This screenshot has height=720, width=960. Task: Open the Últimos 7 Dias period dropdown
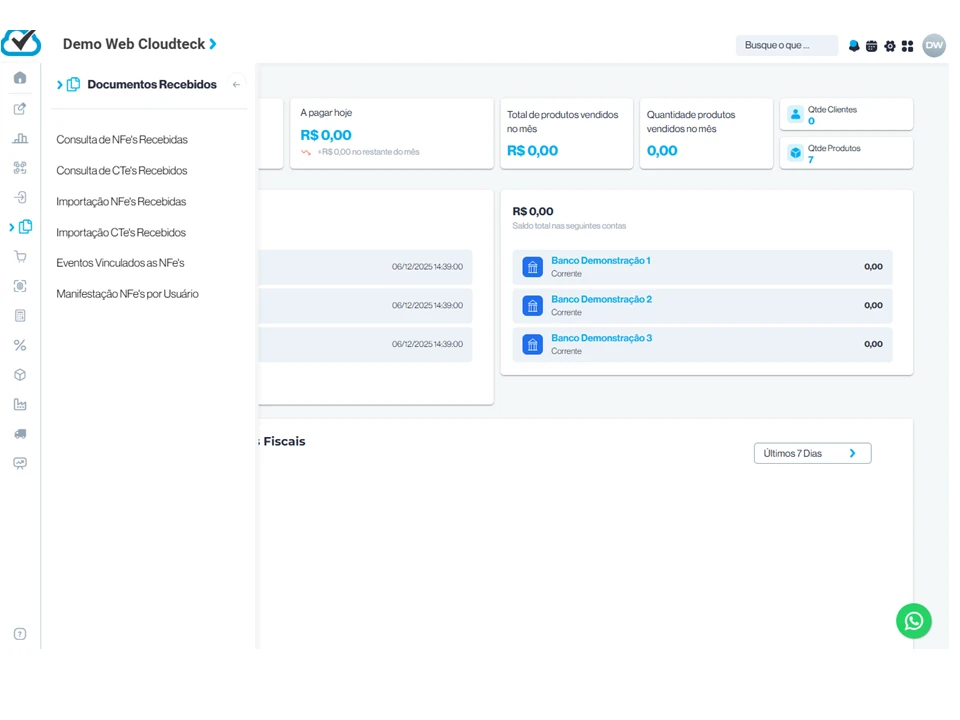click(812, 453)
